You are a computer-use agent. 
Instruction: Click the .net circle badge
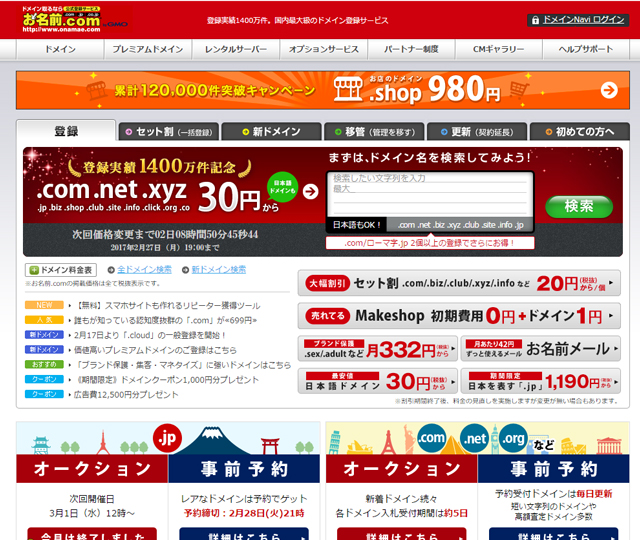pyautogui.click(x=475, y=438)
